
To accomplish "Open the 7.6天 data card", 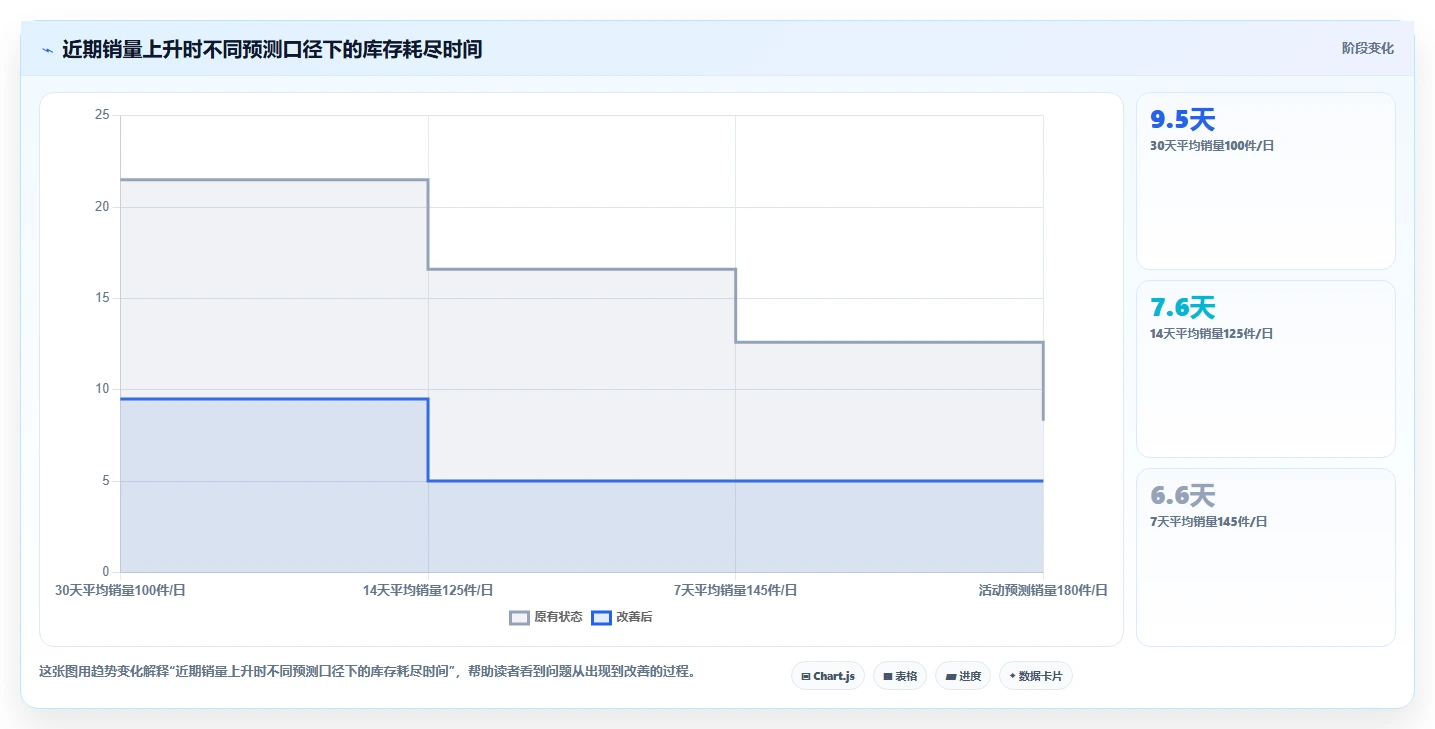I will pos(1265,369).
